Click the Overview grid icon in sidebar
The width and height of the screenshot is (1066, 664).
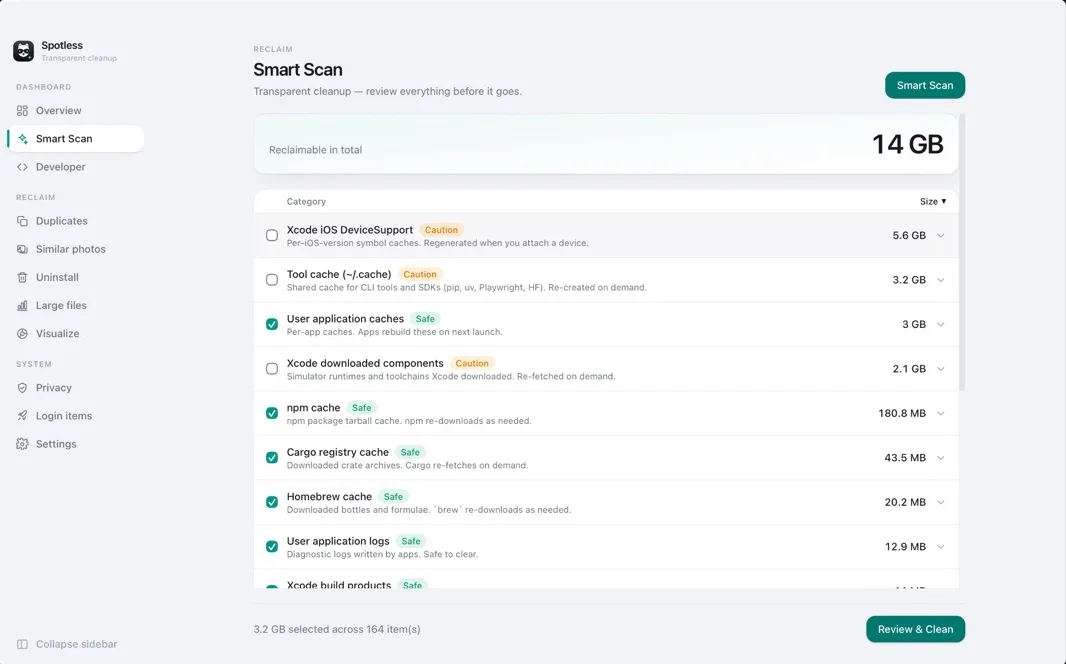pyautogui.click(x=22, y=111)
